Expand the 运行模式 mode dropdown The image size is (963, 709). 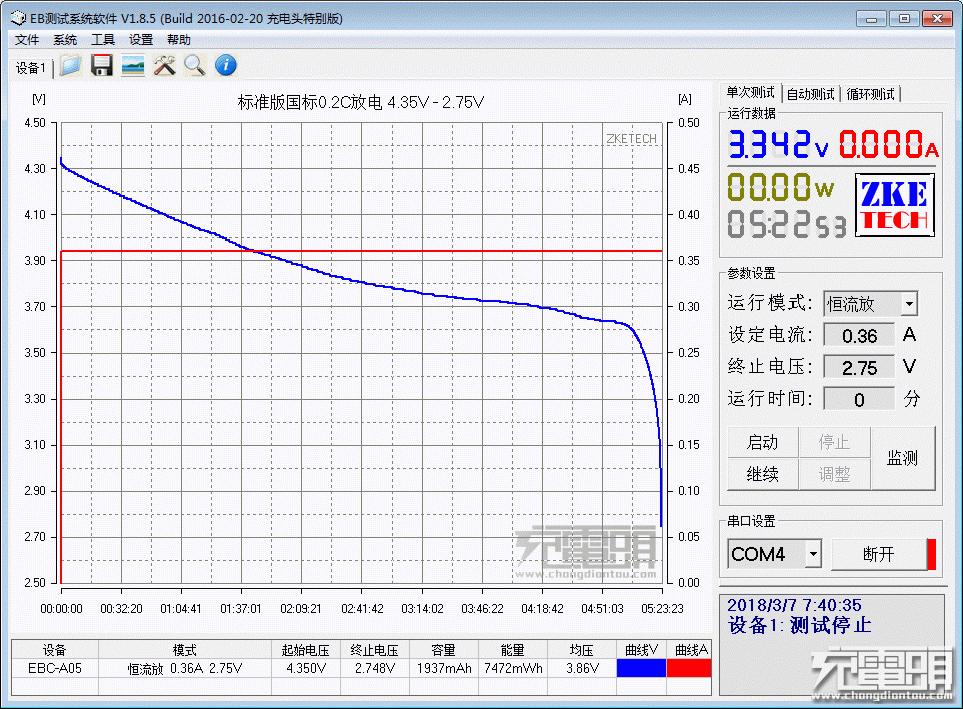[x=908, y=304]
